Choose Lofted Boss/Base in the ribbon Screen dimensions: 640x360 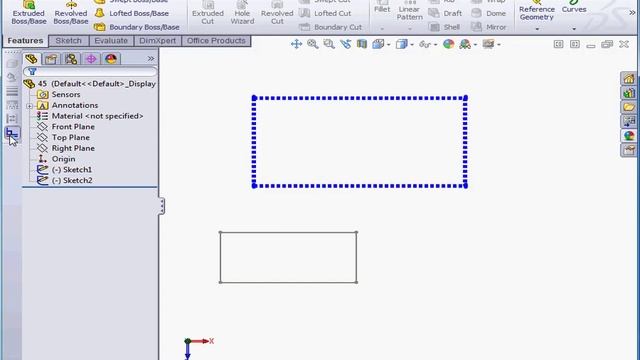[131, 13]
